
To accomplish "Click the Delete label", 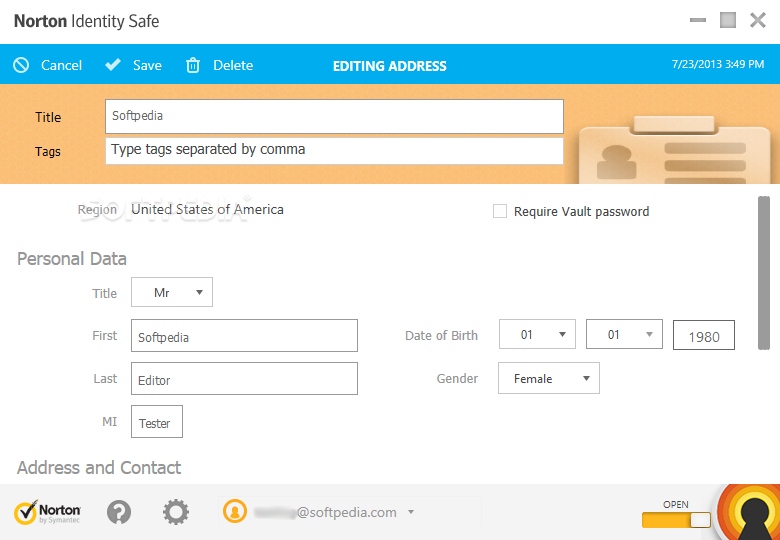I will 233,65.
